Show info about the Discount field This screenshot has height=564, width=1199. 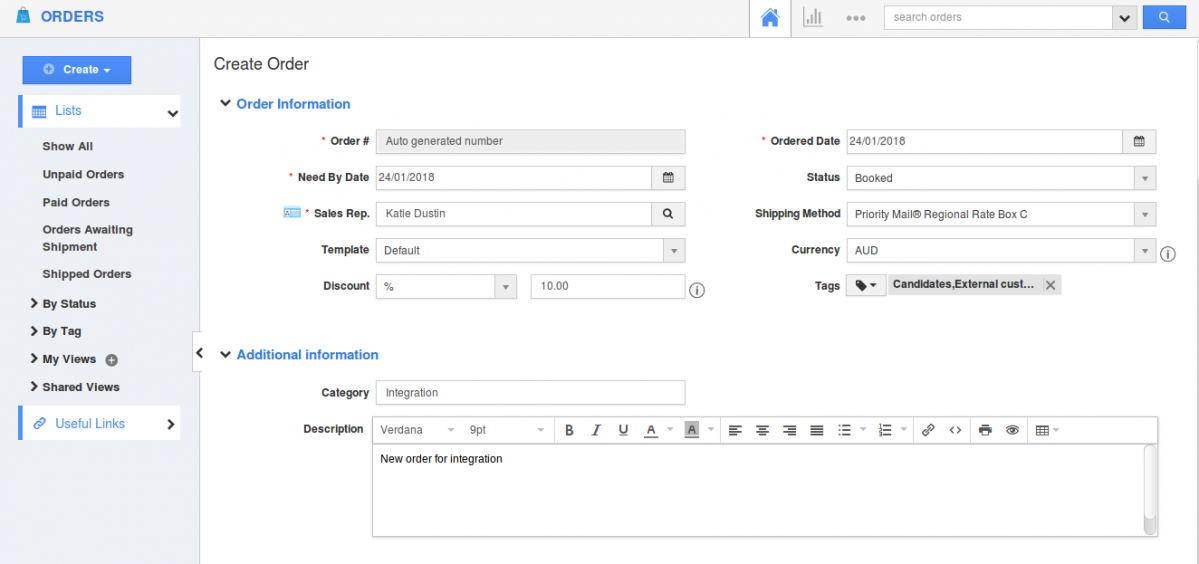697,290
